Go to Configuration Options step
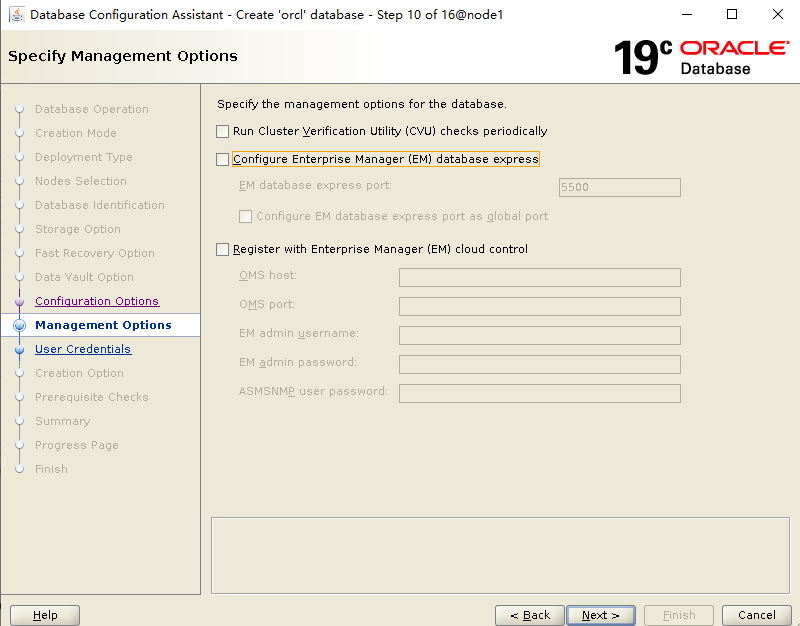 tap(97, 301)
